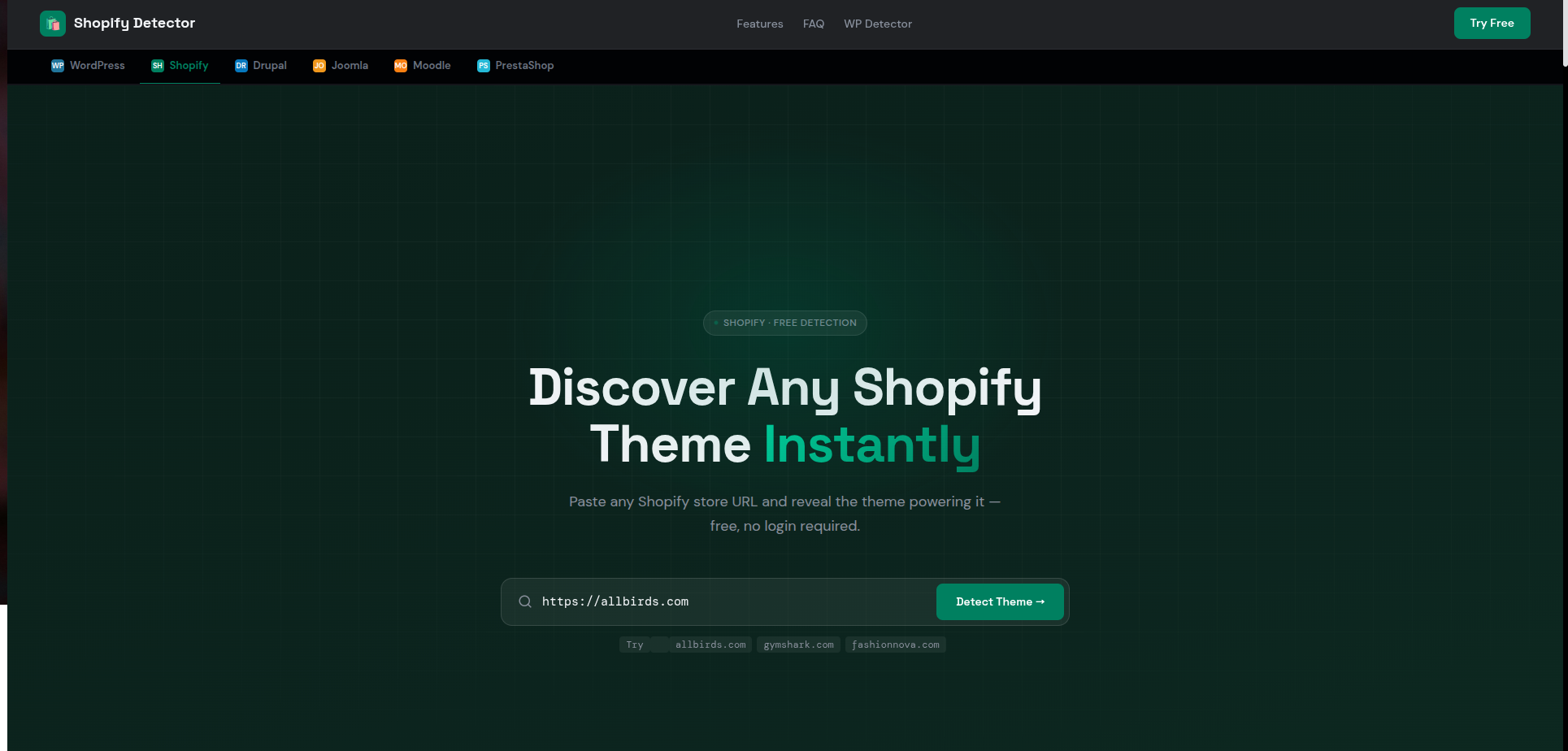Image resolution: width=1568 pixels, height=751 pixels.
Task: Open the Features link in the header
Action: pos(760,24)
